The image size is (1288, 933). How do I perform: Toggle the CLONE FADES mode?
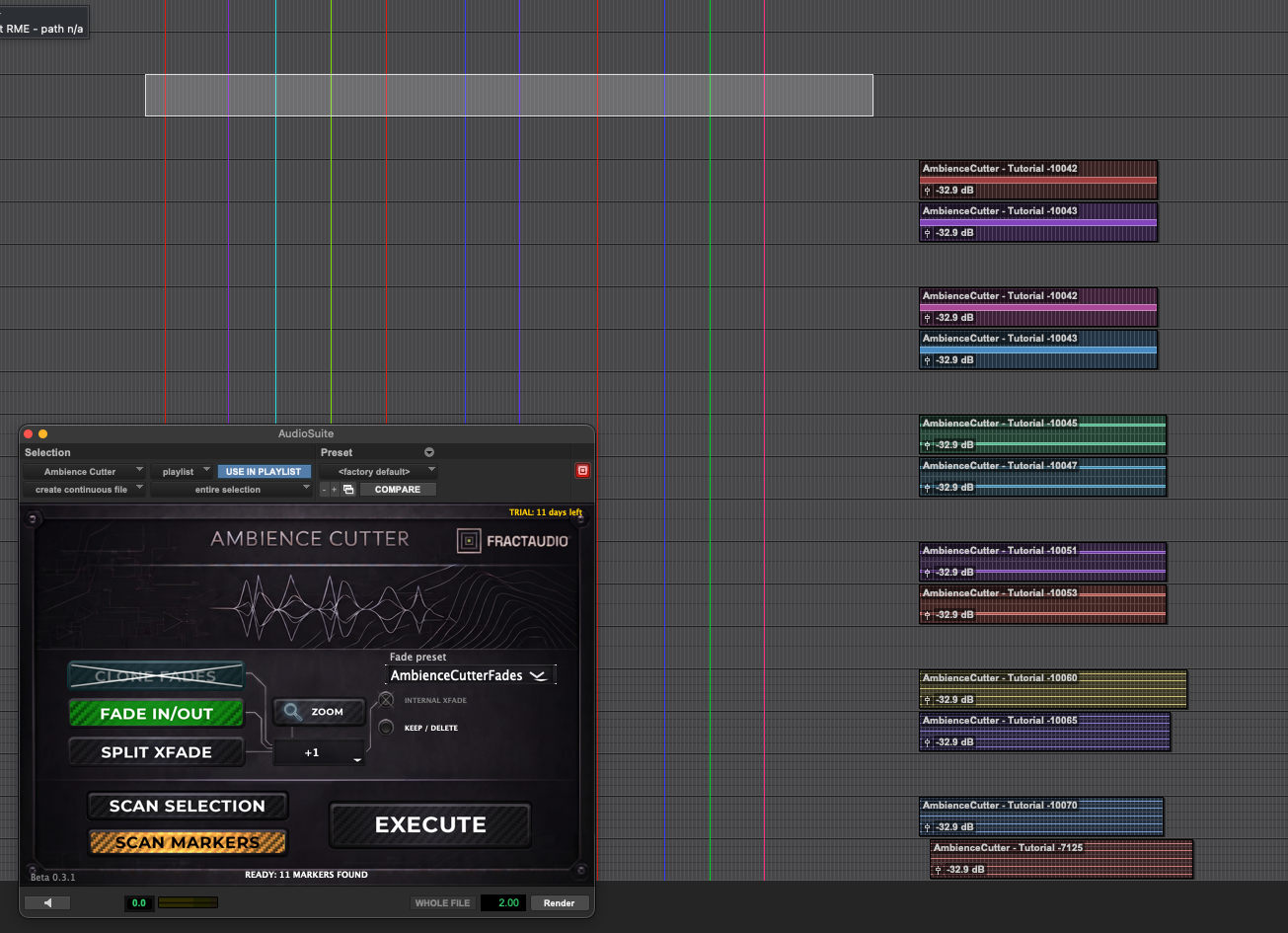156,676
